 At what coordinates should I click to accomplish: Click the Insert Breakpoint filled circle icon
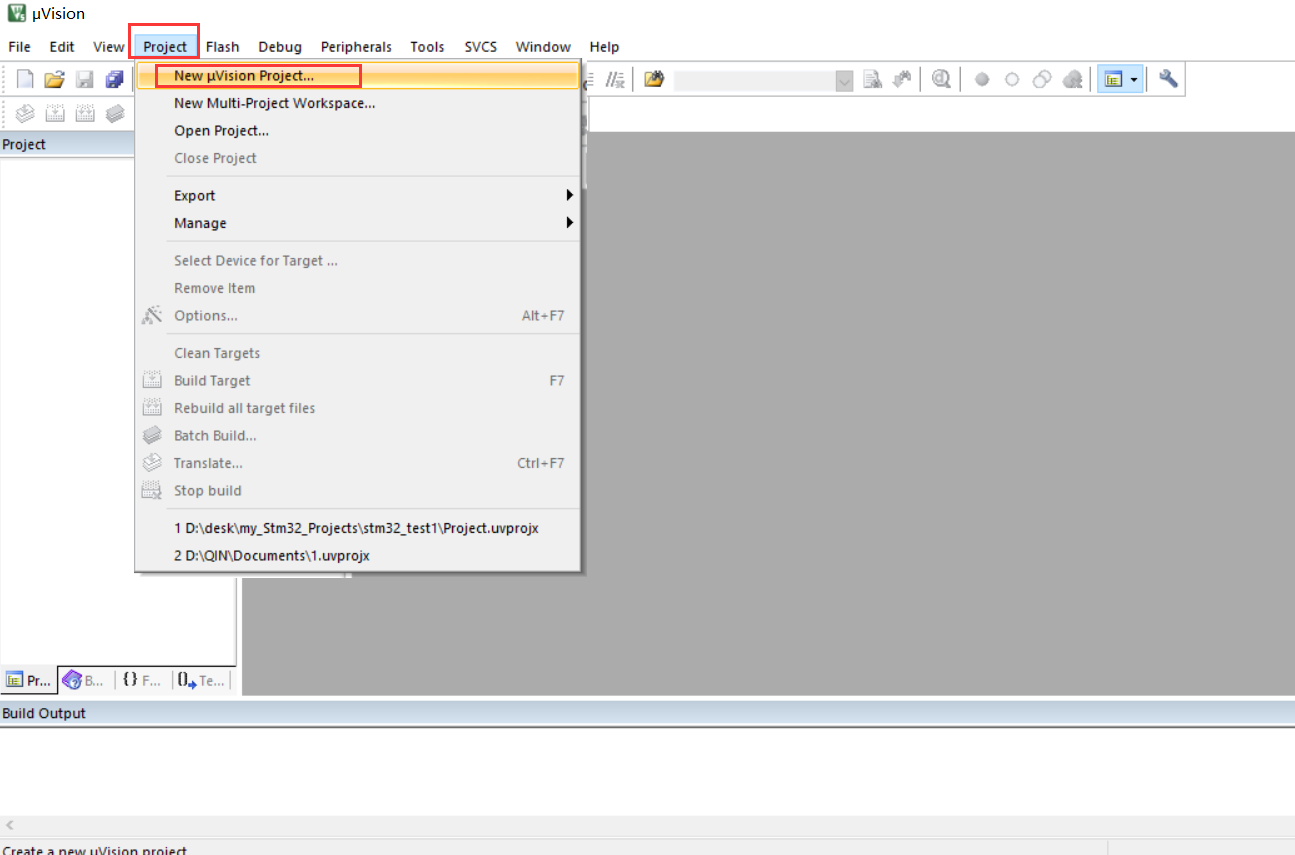(x=982, y=79)
